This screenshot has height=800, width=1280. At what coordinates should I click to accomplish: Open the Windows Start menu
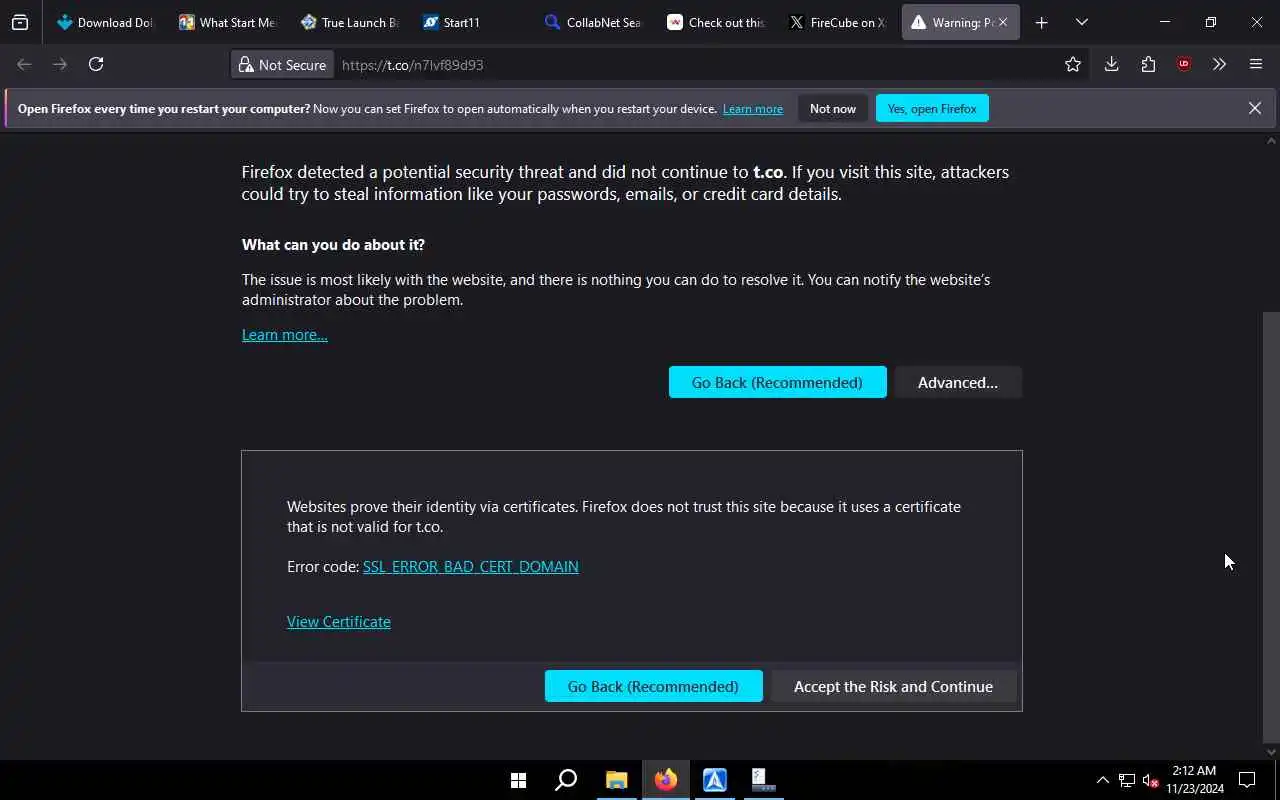point(518,780)
